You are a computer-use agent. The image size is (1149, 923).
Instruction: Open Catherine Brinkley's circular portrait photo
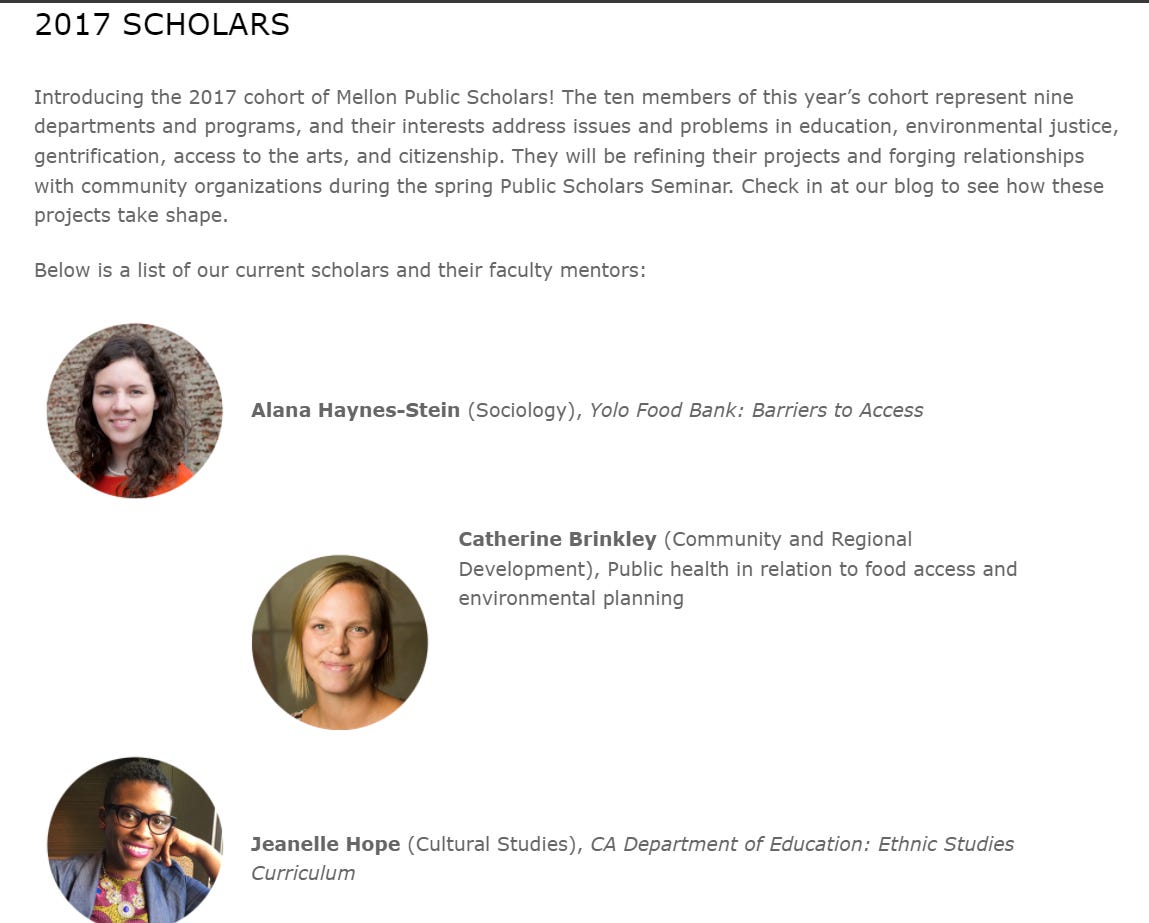click(x=340, y=642)
